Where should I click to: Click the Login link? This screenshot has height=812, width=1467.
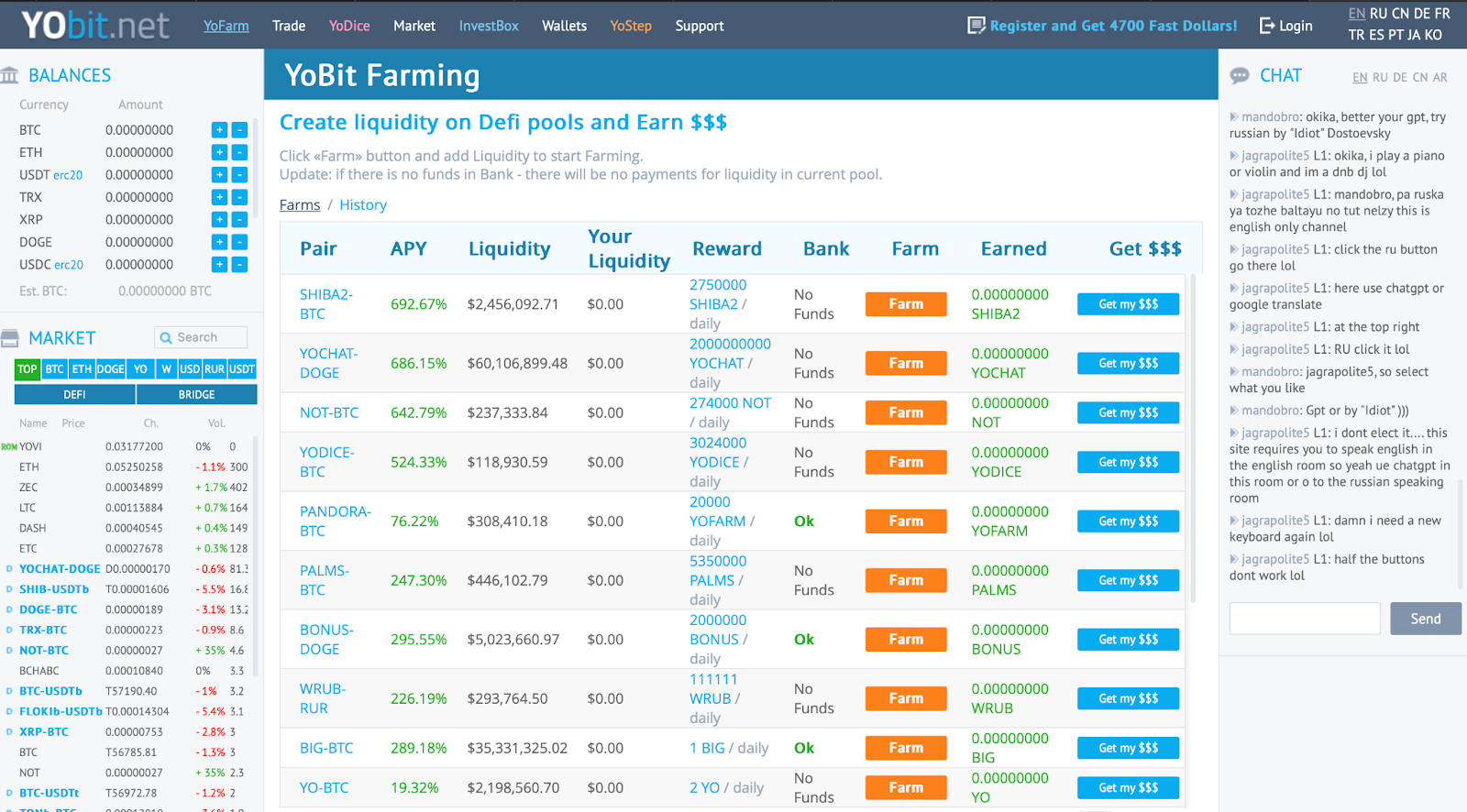(1296, 26)
